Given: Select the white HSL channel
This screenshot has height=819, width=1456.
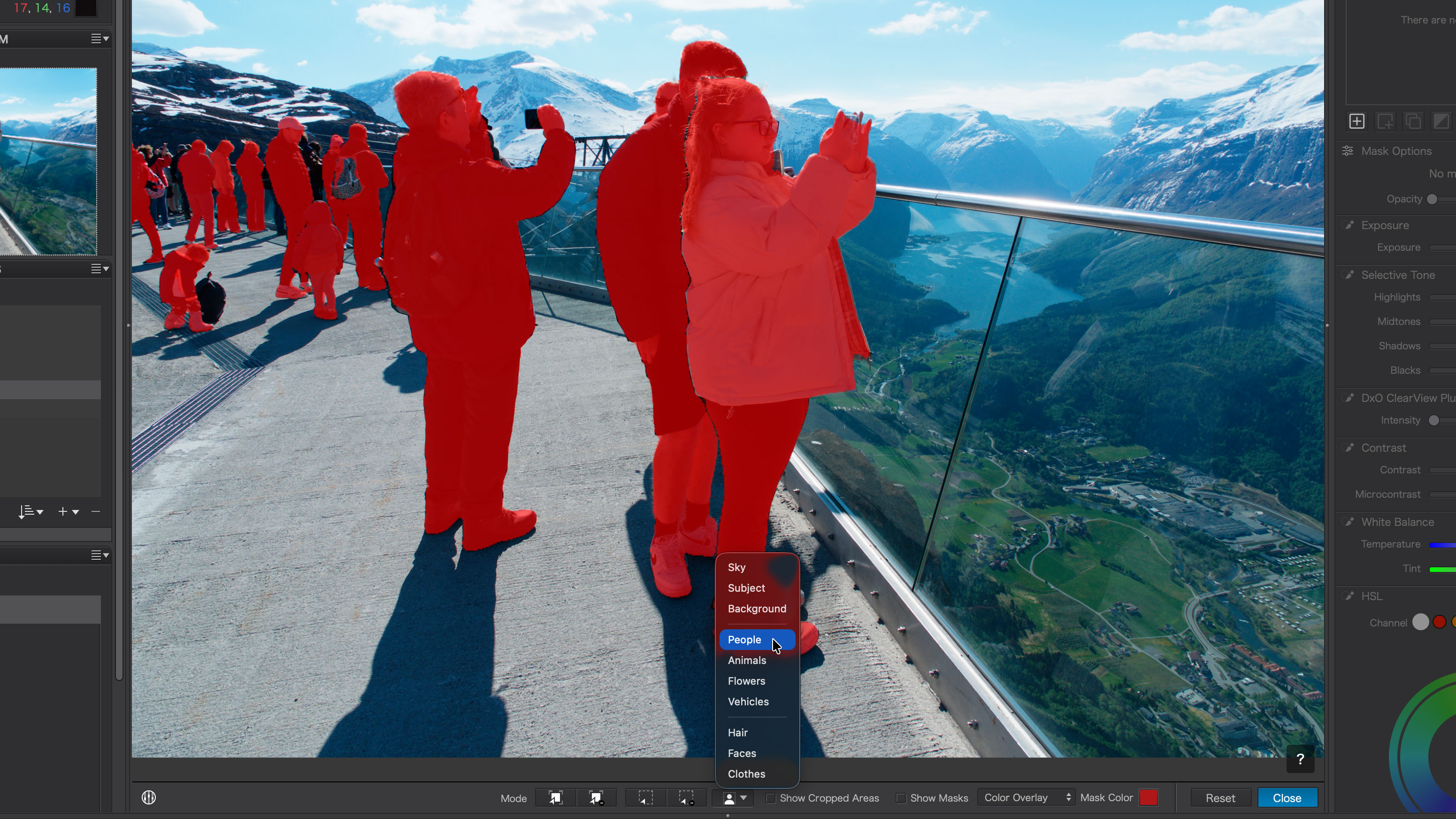Looking at the screenshot, I should click(1420, 622).
